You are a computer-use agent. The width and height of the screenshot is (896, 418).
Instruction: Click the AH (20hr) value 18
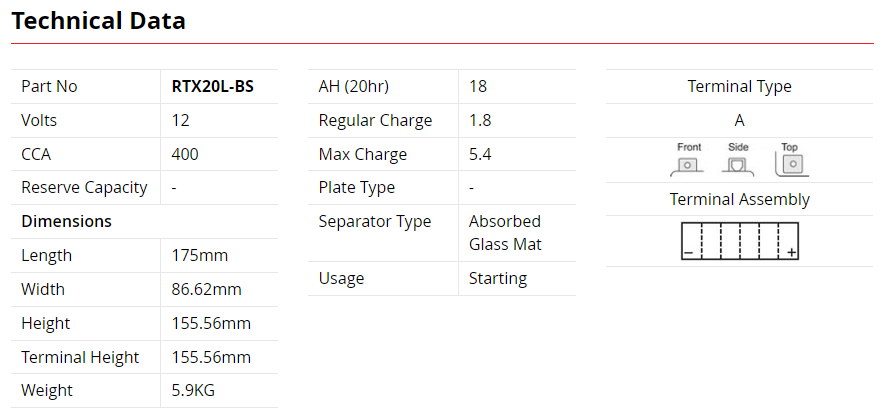click(x=478, y=86)
